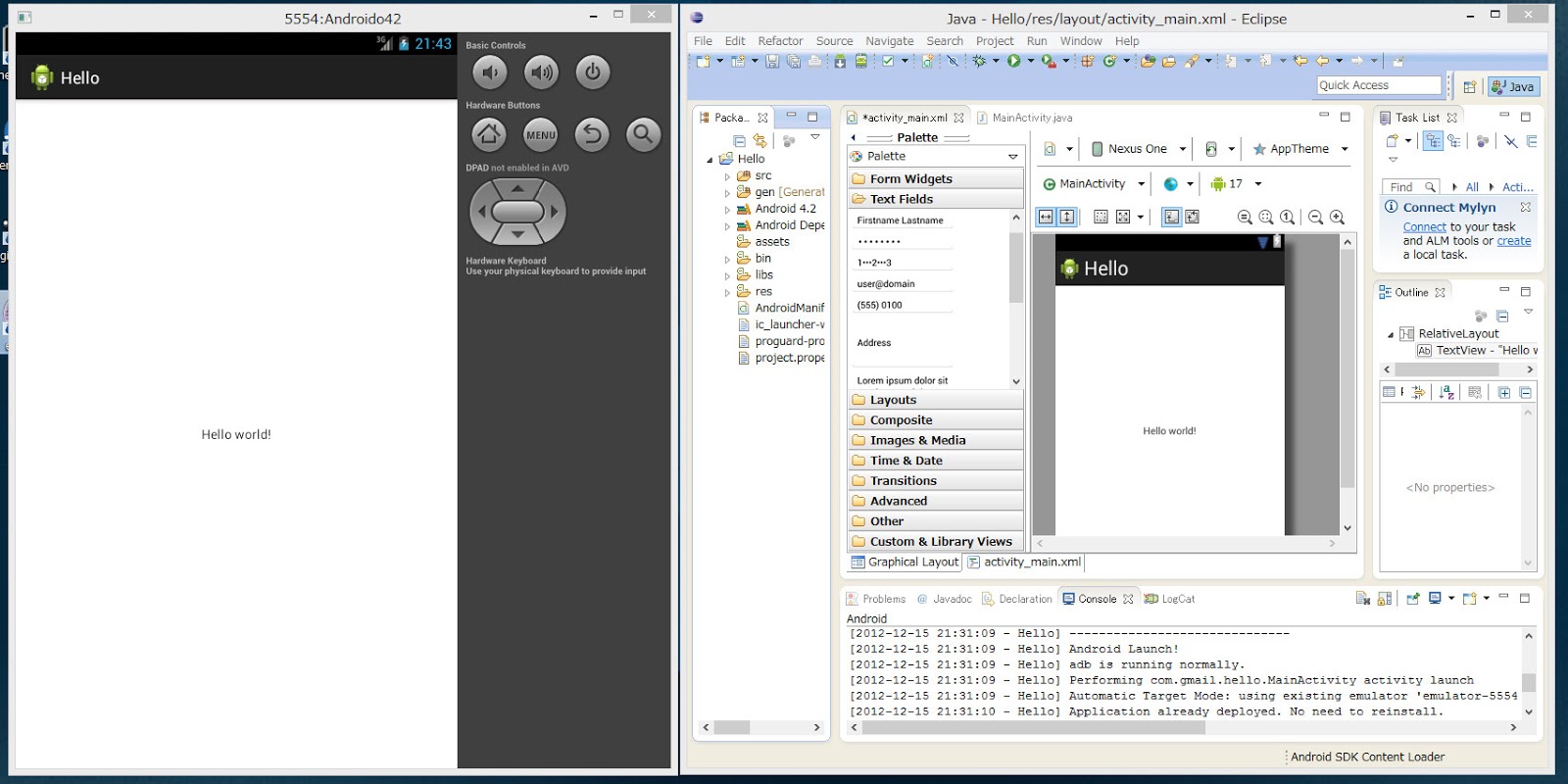1568x784 pixels.
Task: Expand the res folder
Action: 727,292
